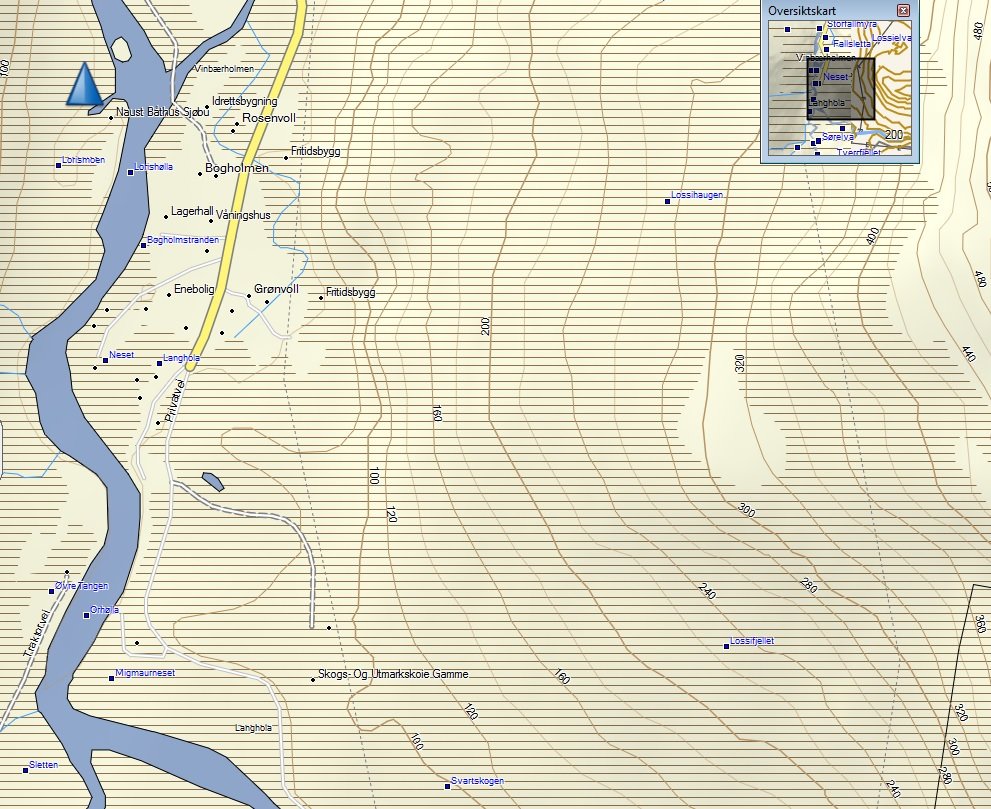
Task: Select the Lorismoen waypoint icon
Action: [58, 166]
